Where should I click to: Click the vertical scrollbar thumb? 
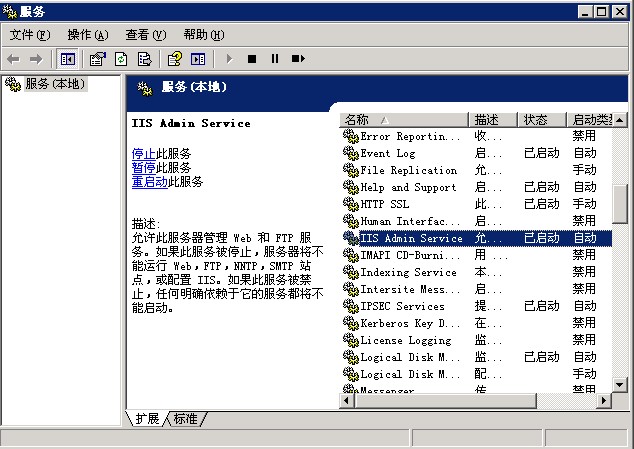[619, 204]
